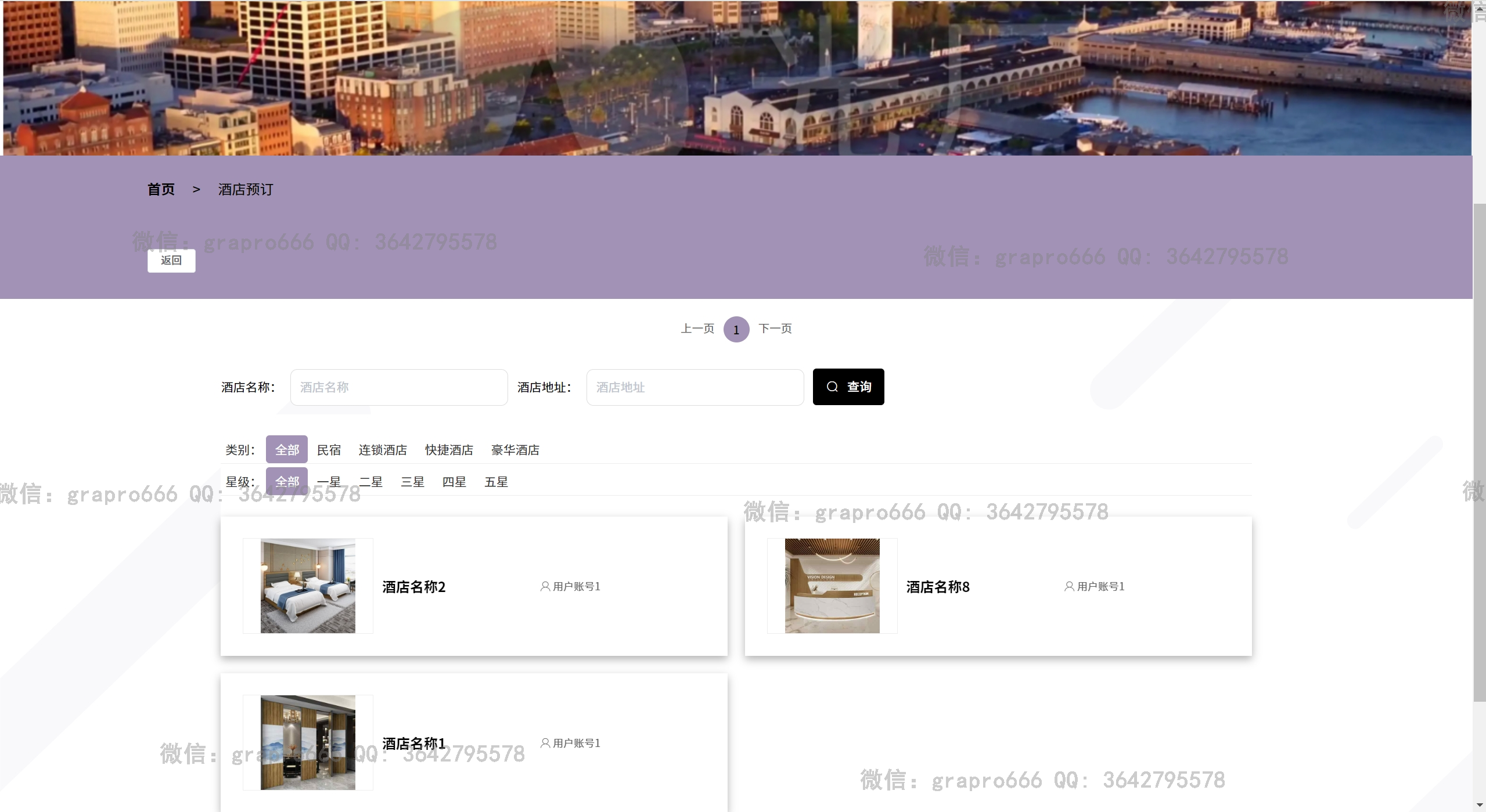Filter category by 豪华酒店

click(x=514, y=450)
